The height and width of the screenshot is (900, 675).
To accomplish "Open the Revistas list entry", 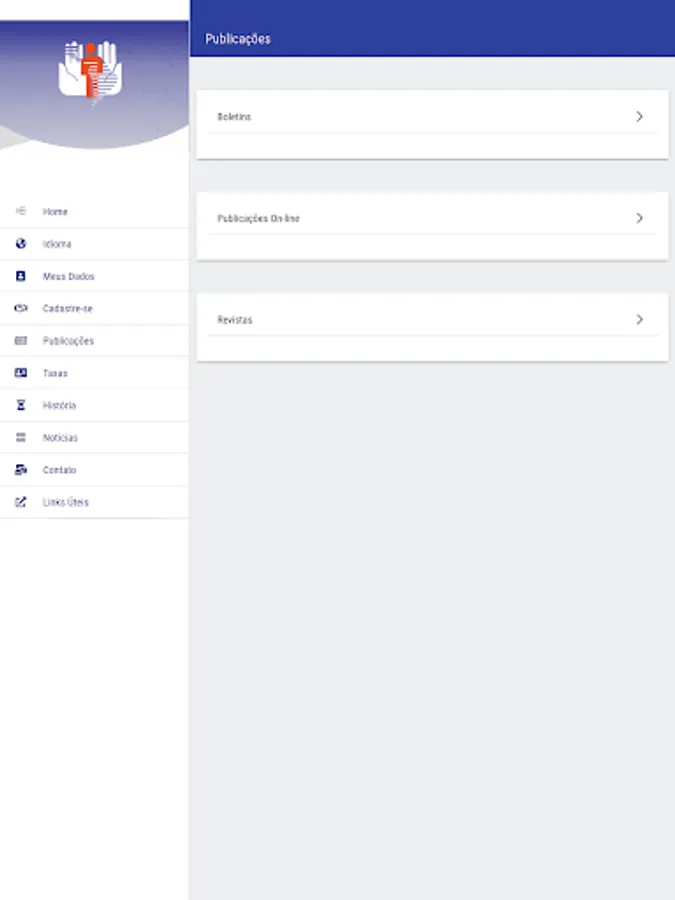I will (x=432, y=319).
